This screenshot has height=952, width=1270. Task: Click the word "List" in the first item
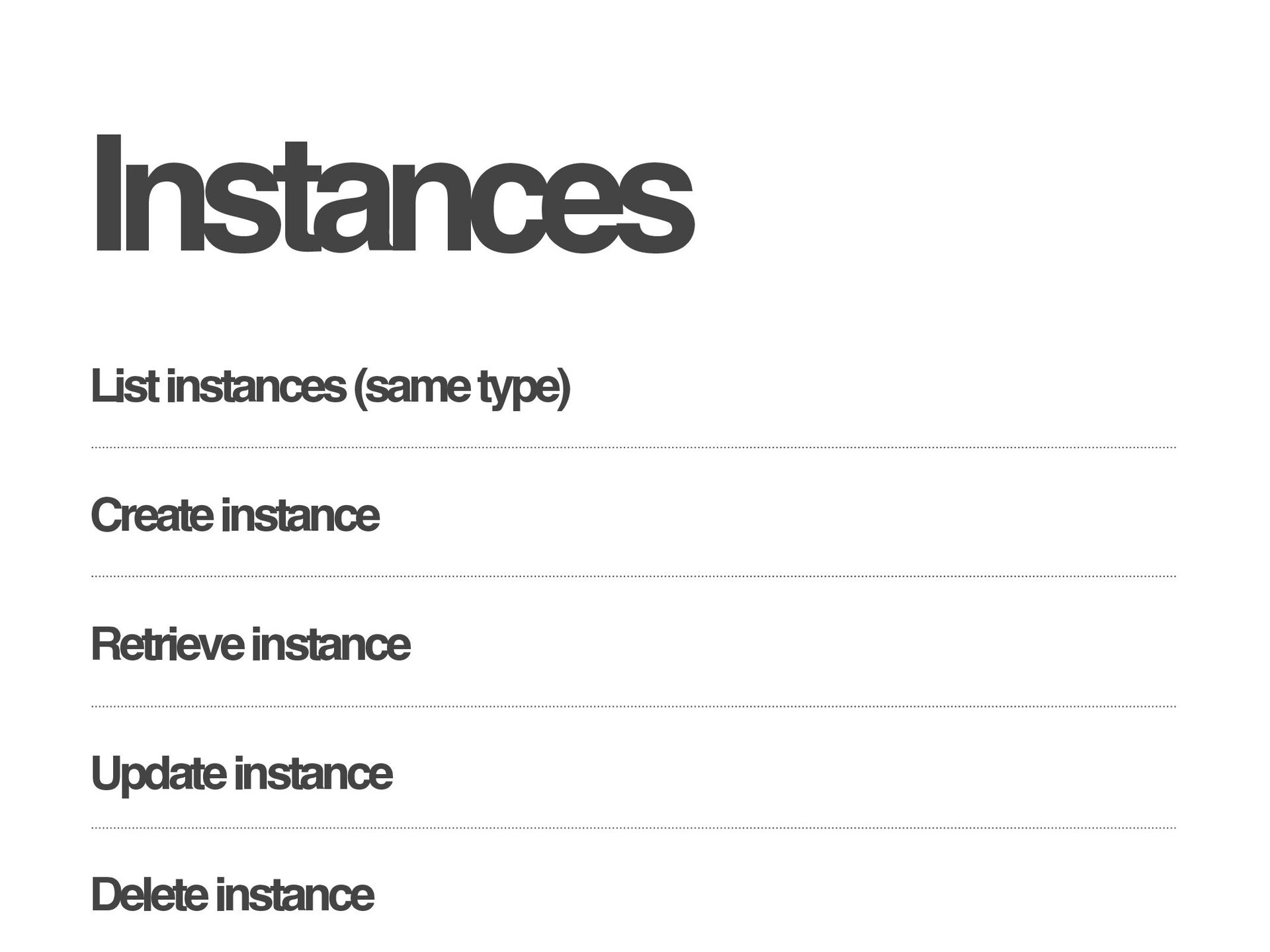(124, 387)
